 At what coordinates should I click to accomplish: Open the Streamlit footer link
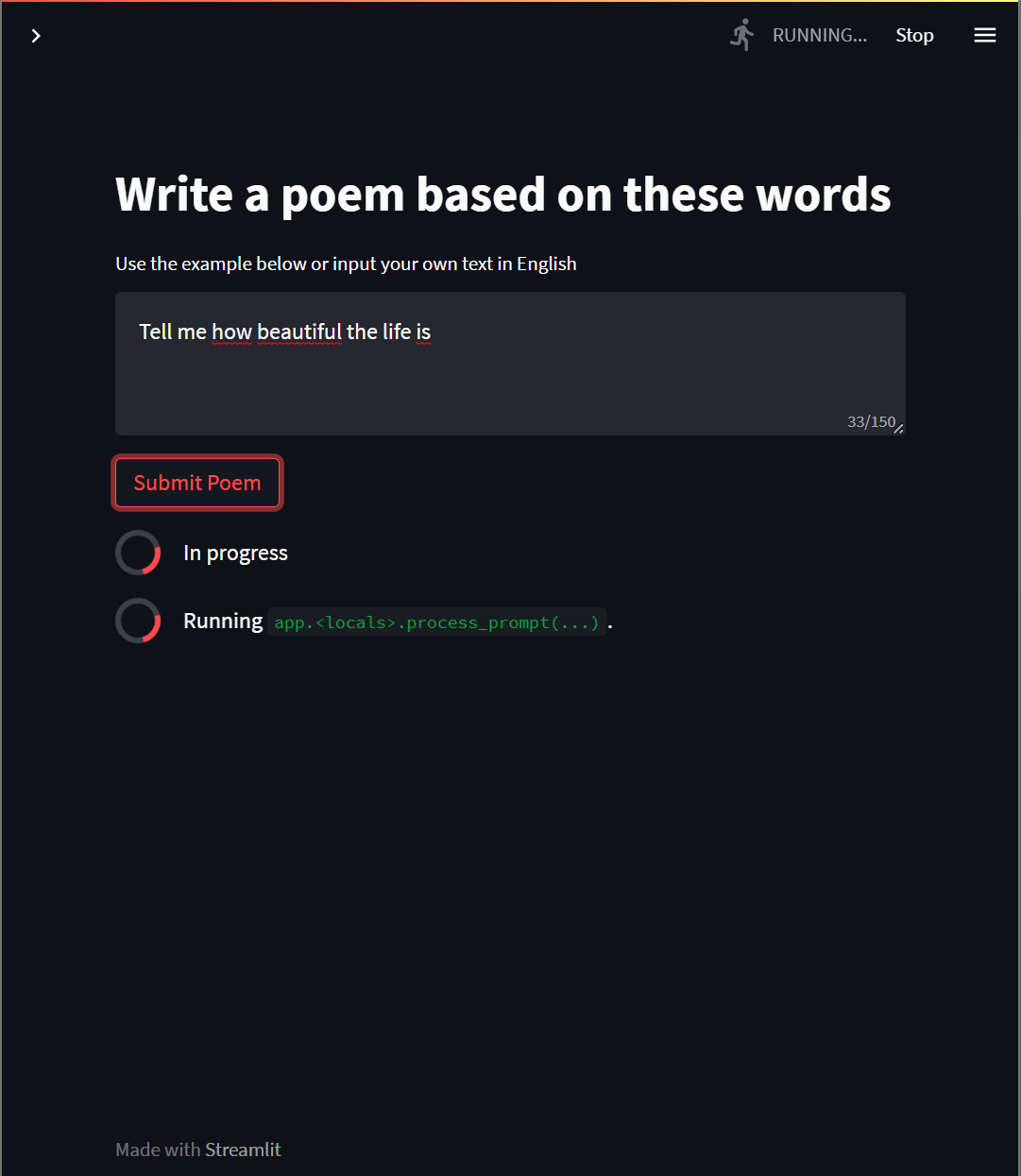click(x=243, y=1150)
